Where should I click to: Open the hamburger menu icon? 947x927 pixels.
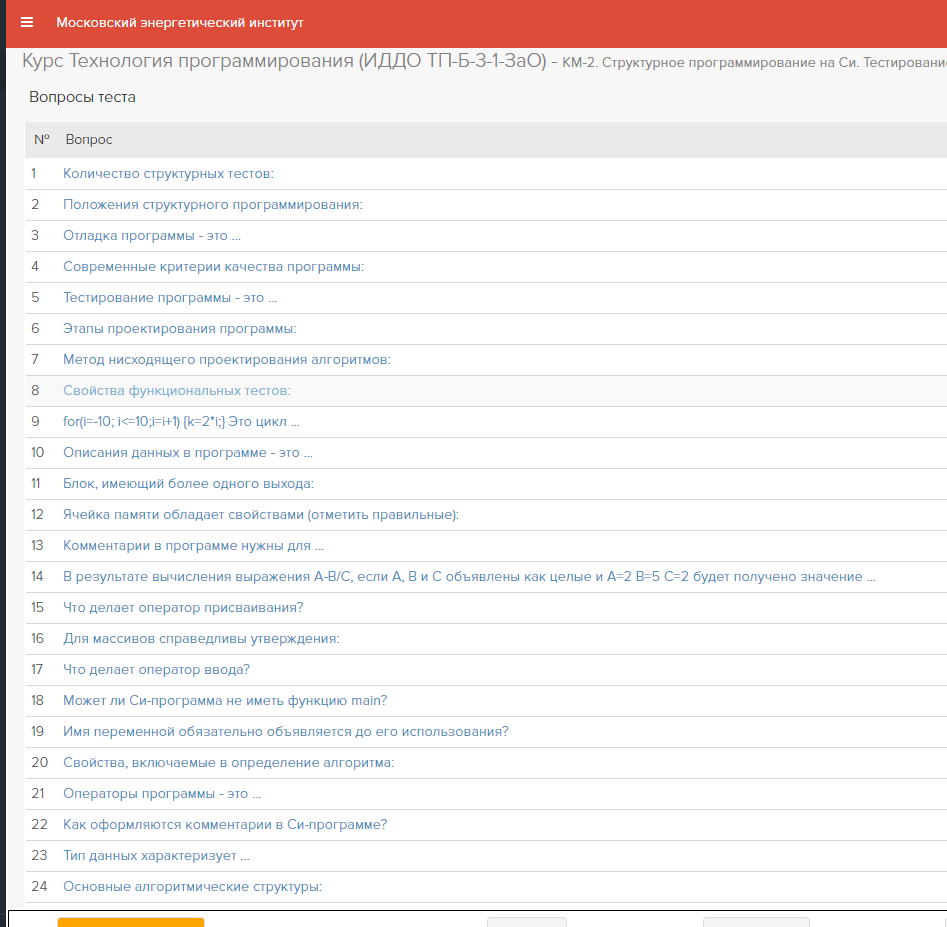27,22
